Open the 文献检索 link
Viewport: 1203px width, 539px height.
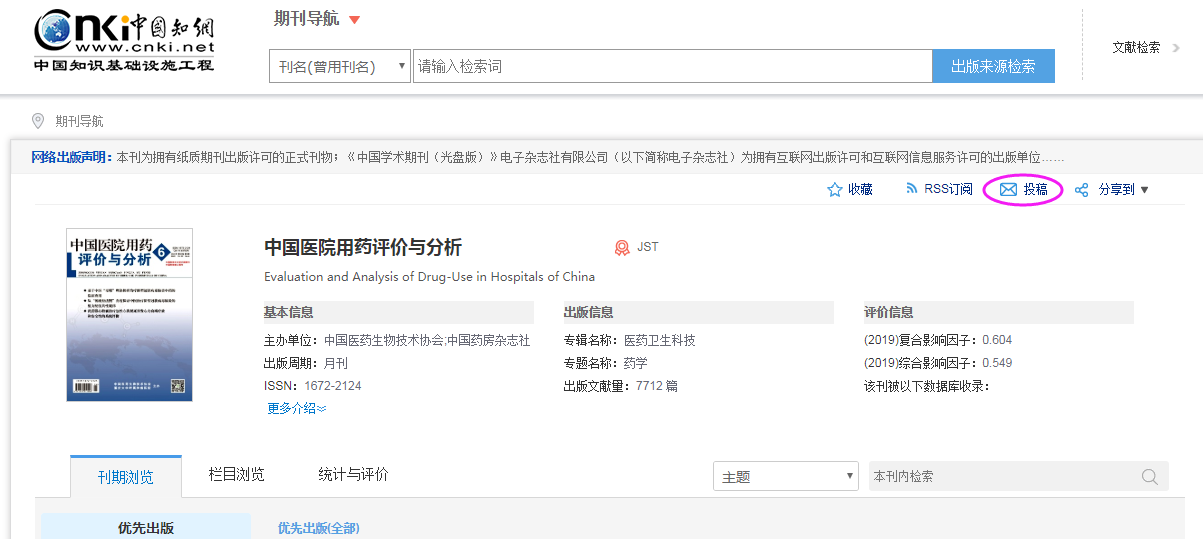click(1136, 47)
